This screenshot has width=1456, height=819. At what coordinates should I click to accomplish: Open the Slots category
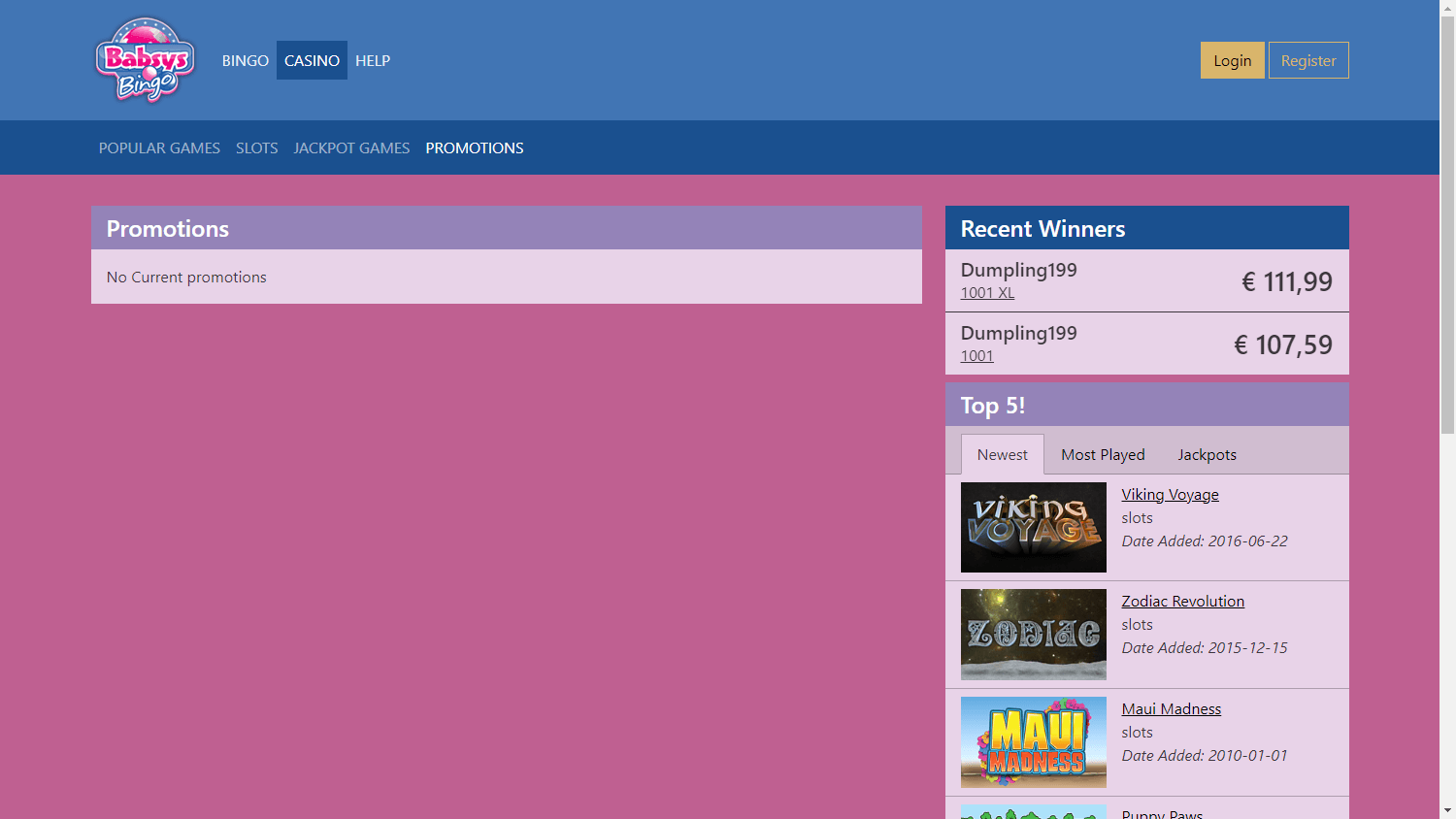point(256,147)
